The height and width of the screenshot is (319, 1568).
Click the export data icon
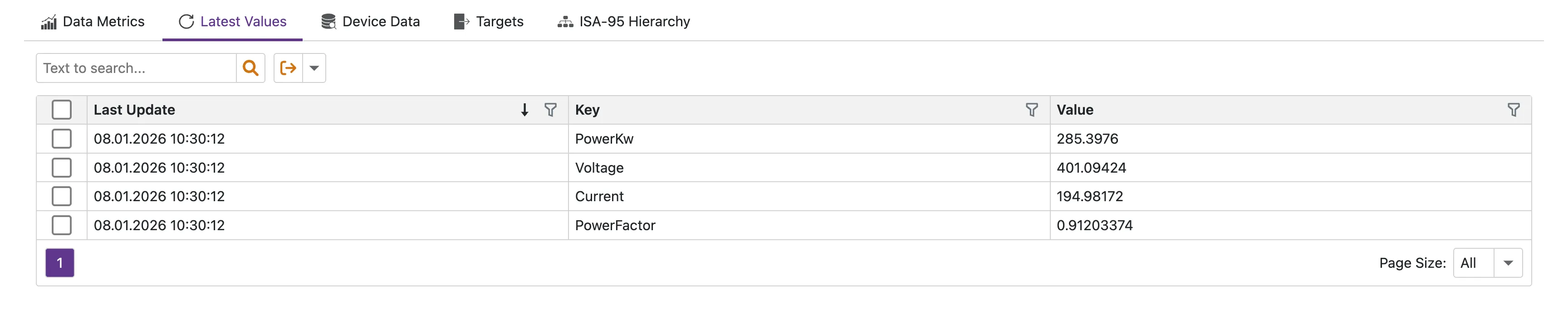[288, 68]
